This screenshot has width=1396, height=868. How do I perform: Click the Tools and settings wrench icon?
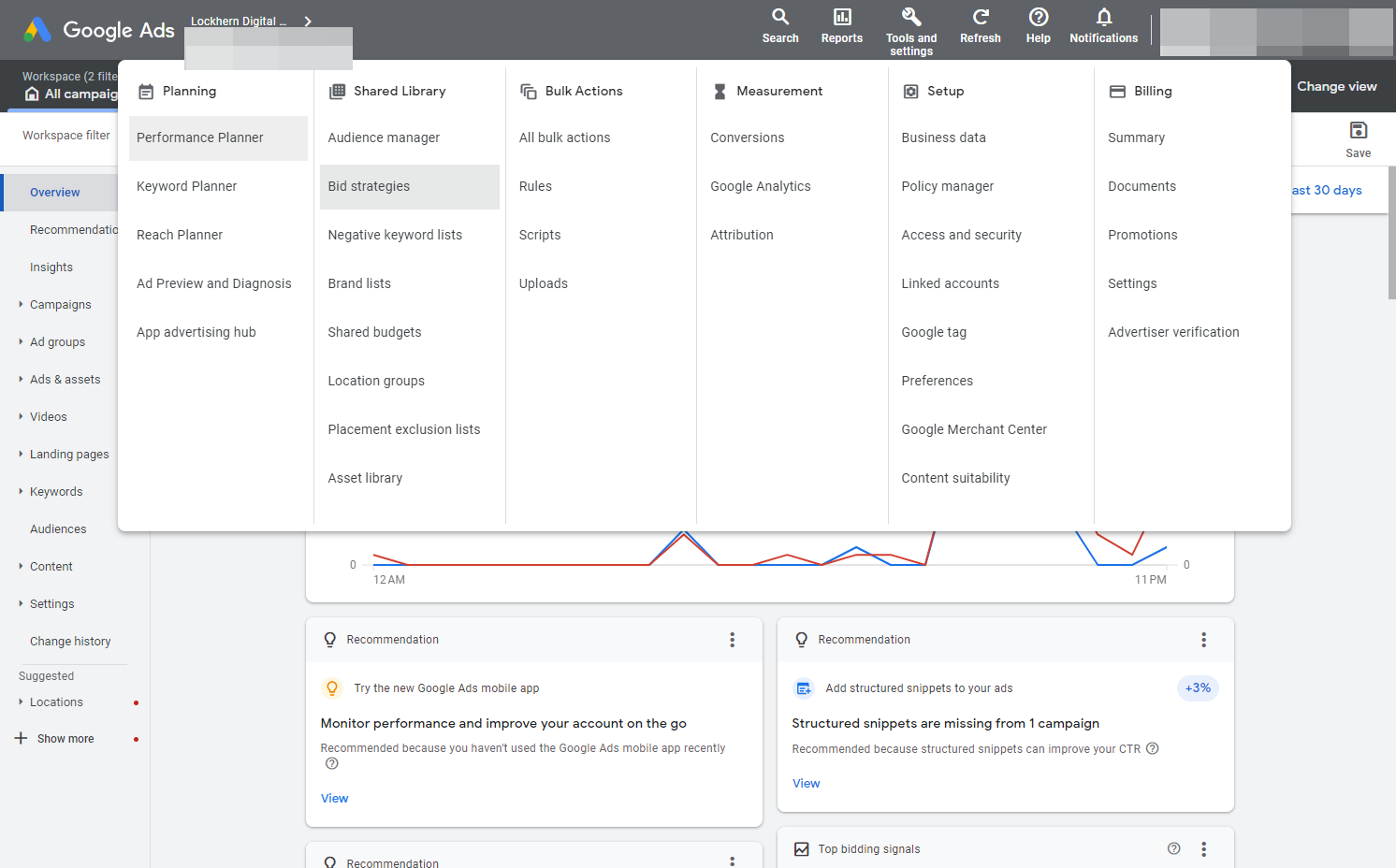click(911, 17)
